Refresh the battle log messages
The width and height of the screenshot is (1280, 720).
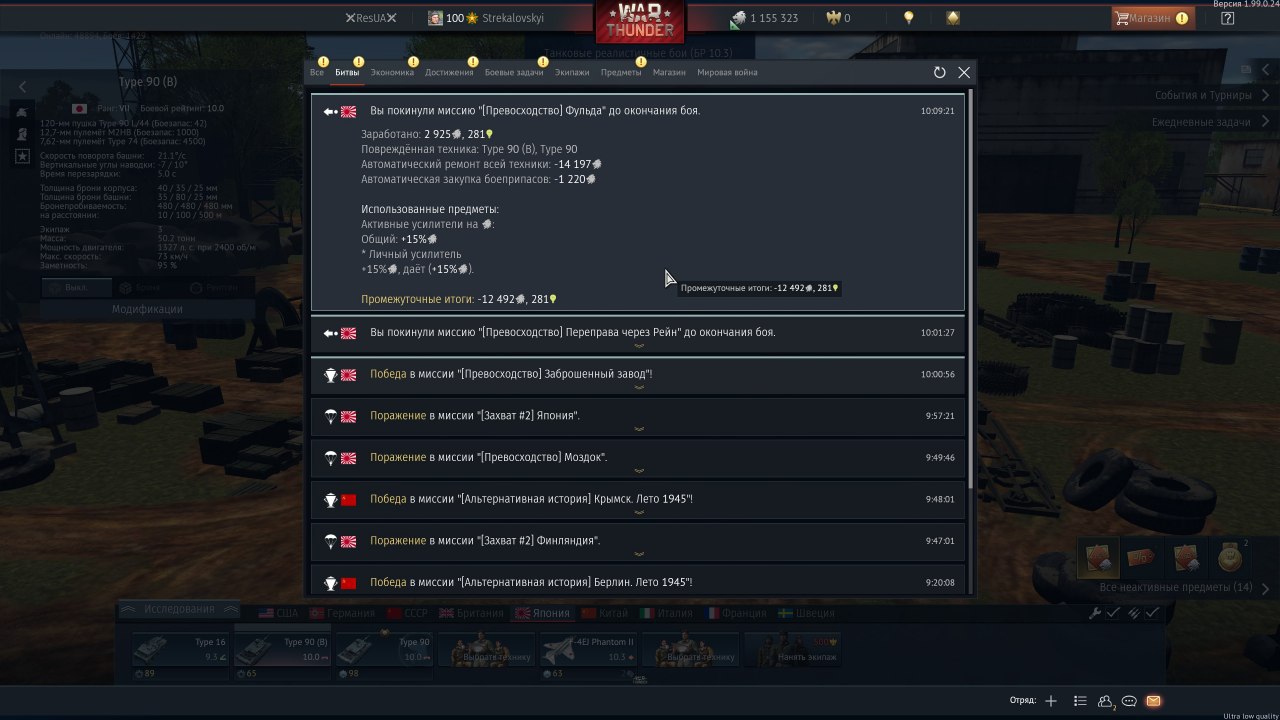tap(939, 73)
